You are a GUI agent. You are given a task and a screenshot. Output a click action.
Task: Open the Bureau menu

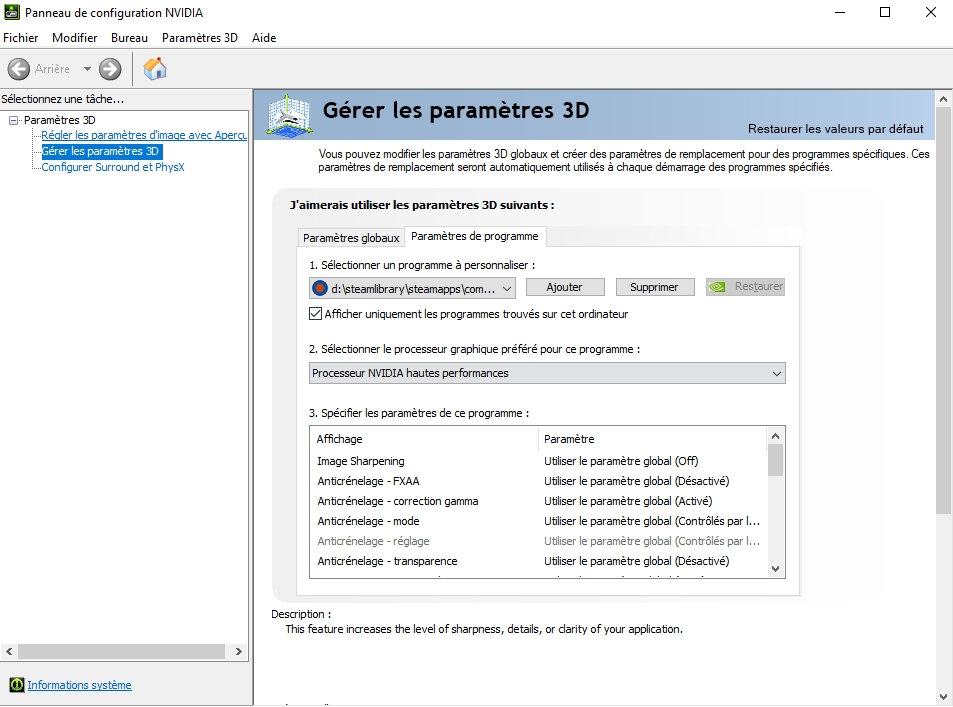(x=129, y=38)
